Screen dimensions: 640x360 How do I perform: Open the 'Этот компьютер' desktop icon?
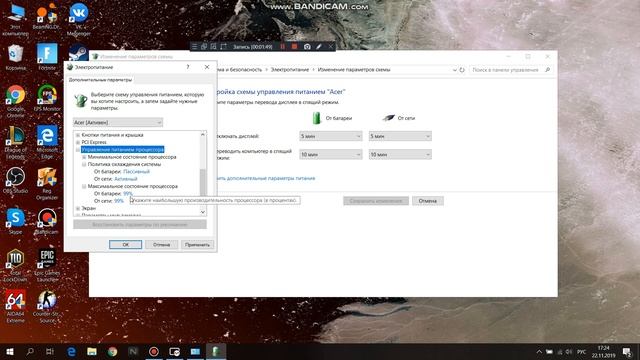point(16,20)
